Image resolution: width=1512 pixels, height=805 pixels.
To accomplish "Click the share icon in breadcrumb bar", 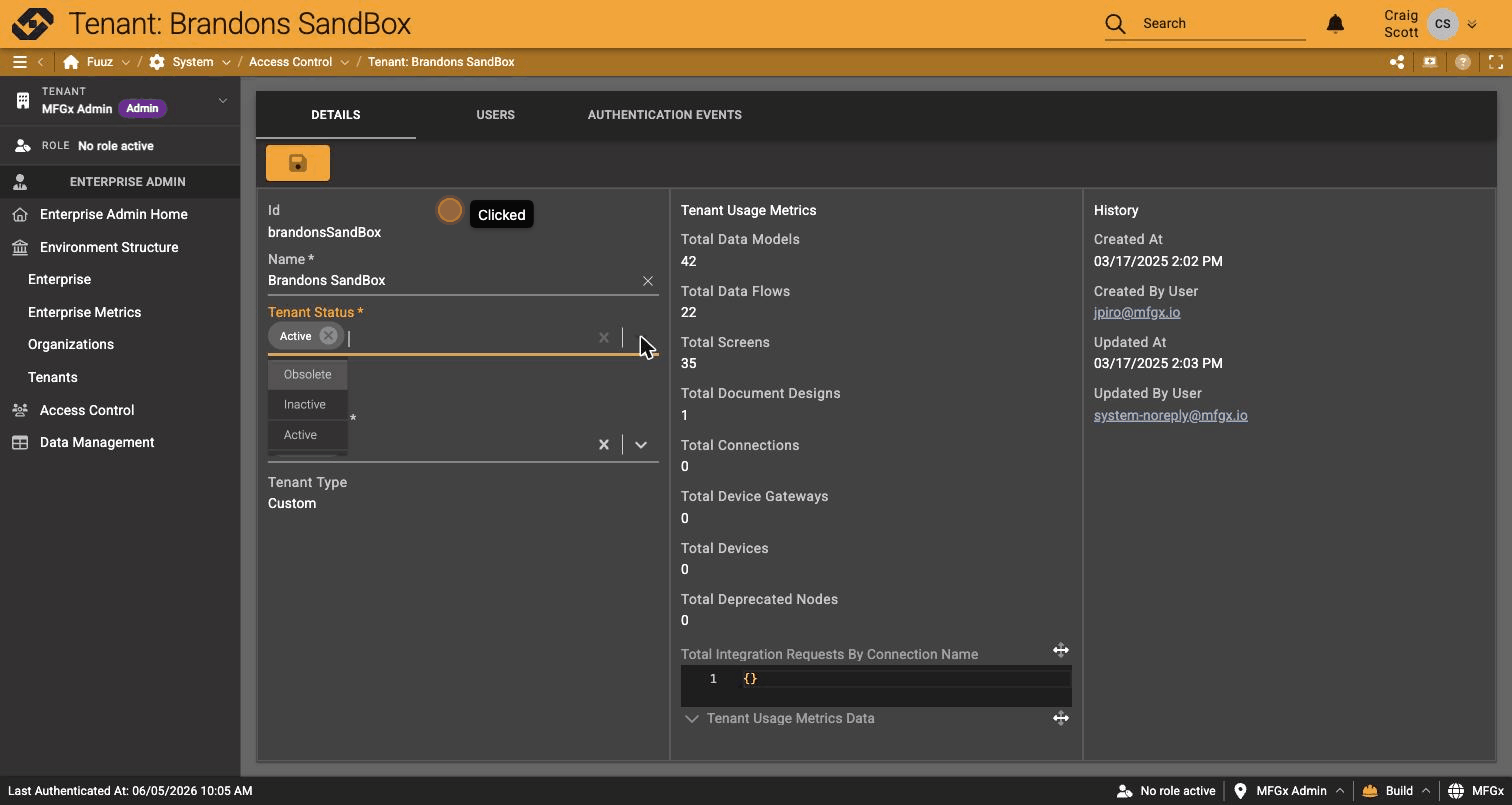I will (x=1397, y=62).
